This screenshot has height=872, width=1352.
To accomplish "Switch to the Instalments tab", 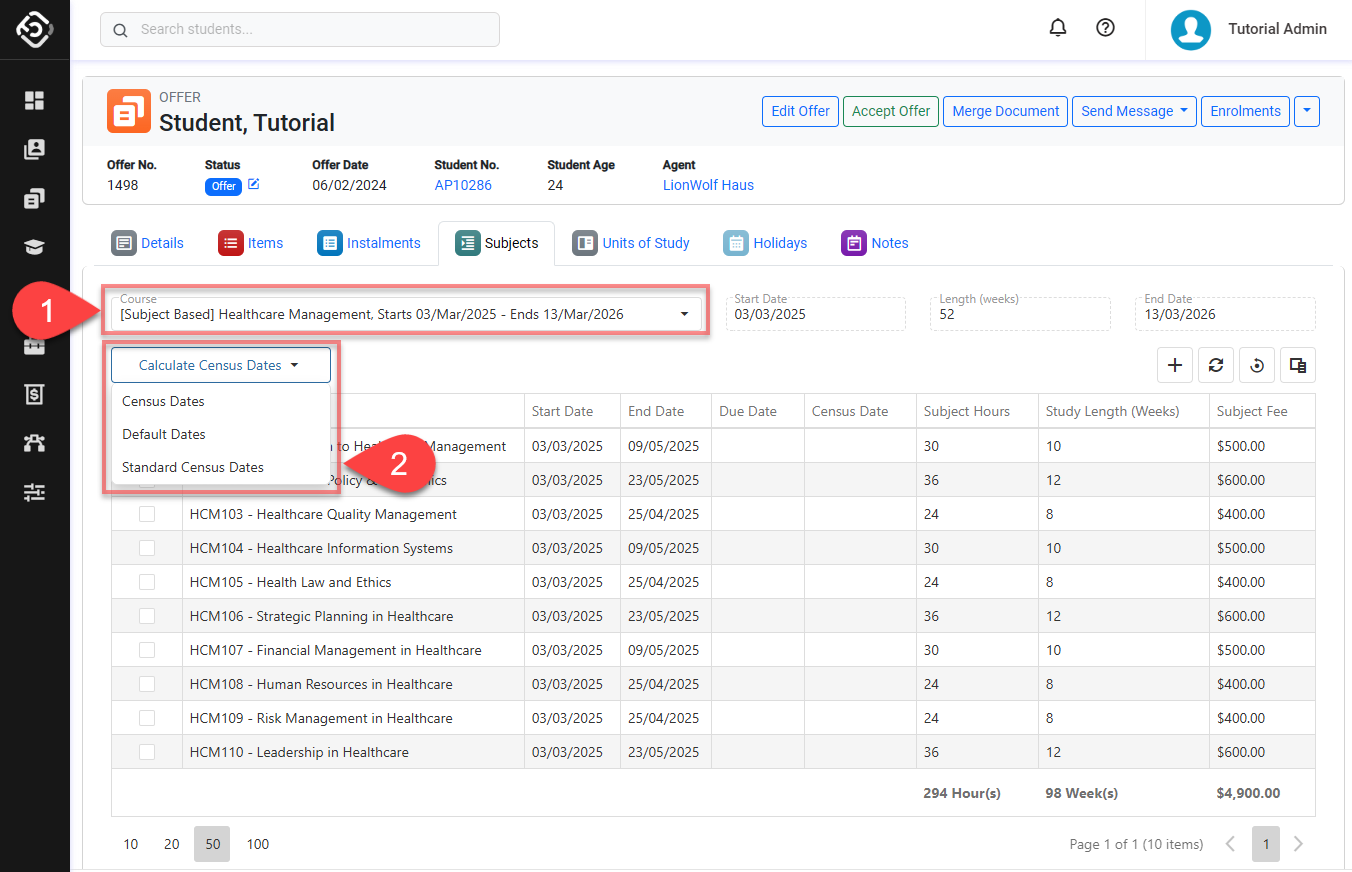I will click(369, 243).
